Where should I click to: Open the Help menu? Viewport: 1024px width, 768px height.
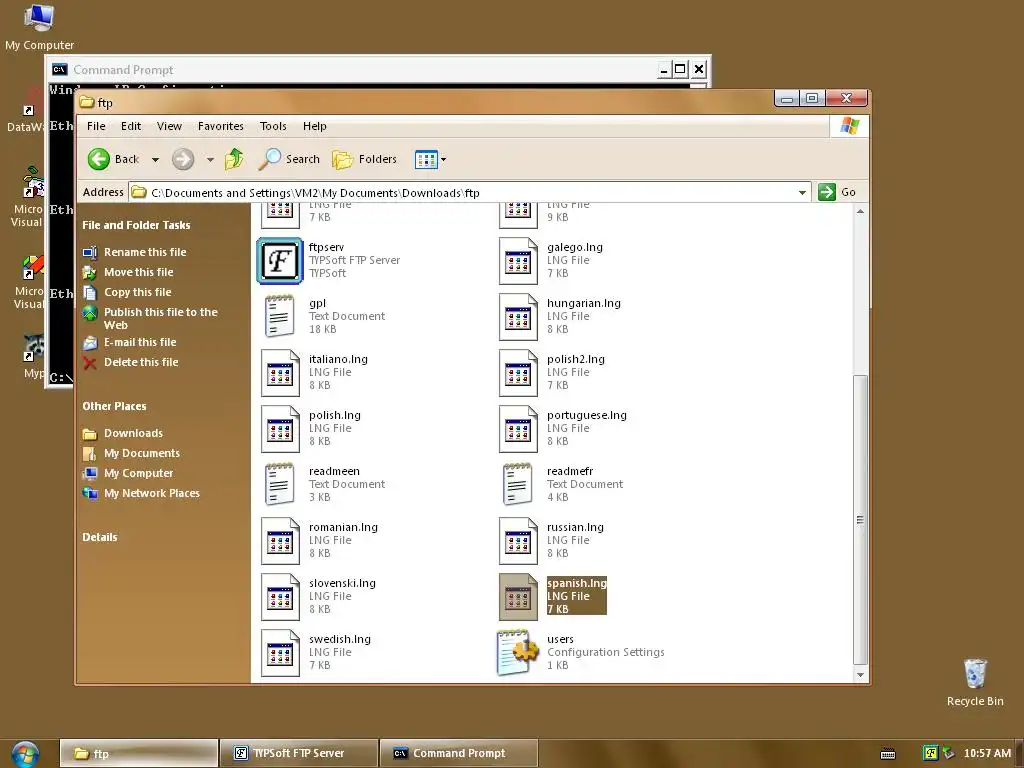tap(314, 126)
